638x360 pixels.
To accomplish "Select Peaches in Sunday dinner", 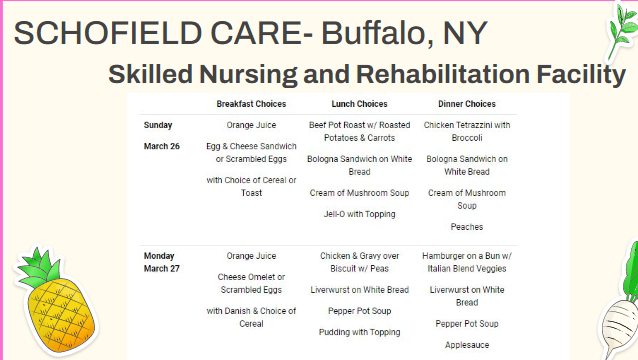I will click(x=467, y=227).
